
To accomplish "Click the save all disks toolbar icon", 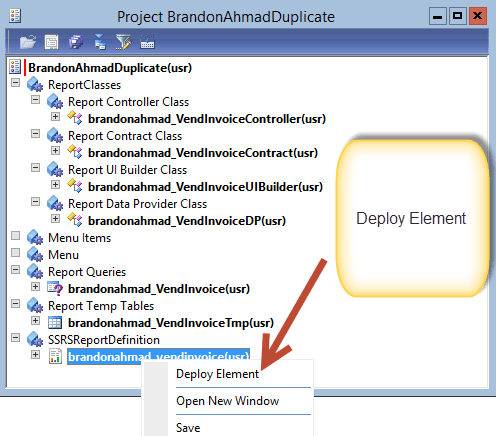I will coord(76,42).
